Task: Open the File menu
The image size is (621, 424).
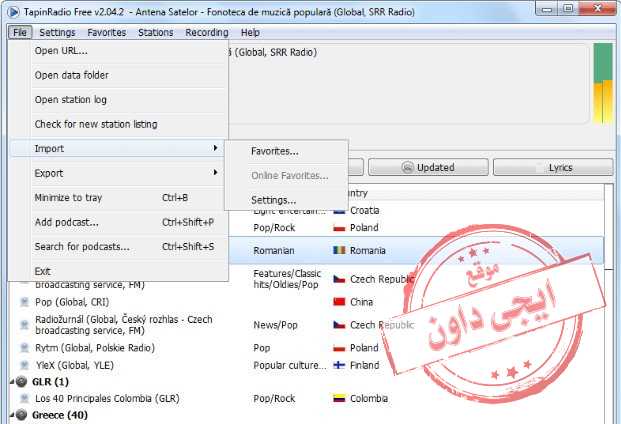Action: tap(20, 32)
